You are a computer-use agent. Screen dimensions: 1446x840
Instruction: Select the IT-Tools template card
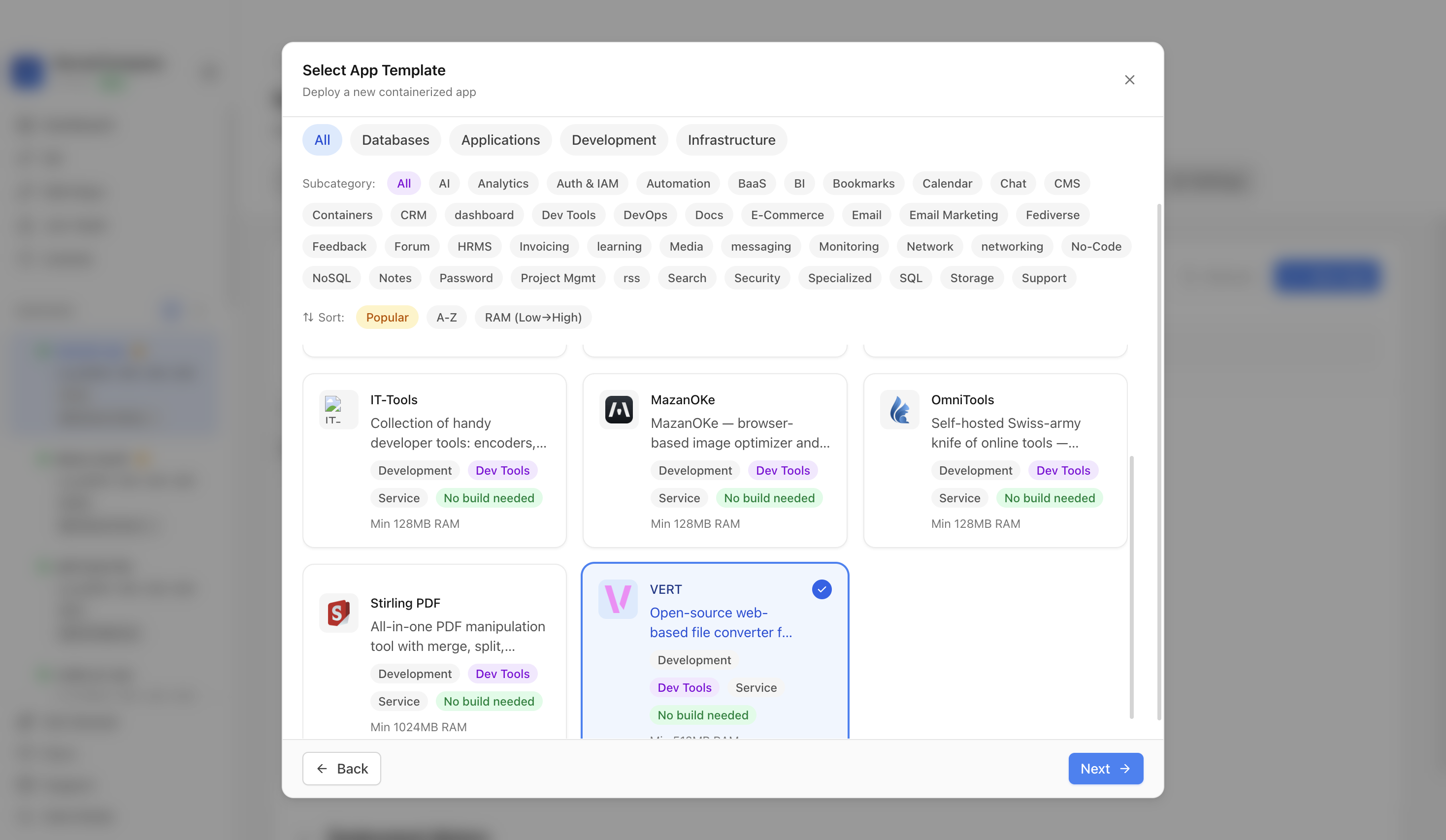pos(434,461)
